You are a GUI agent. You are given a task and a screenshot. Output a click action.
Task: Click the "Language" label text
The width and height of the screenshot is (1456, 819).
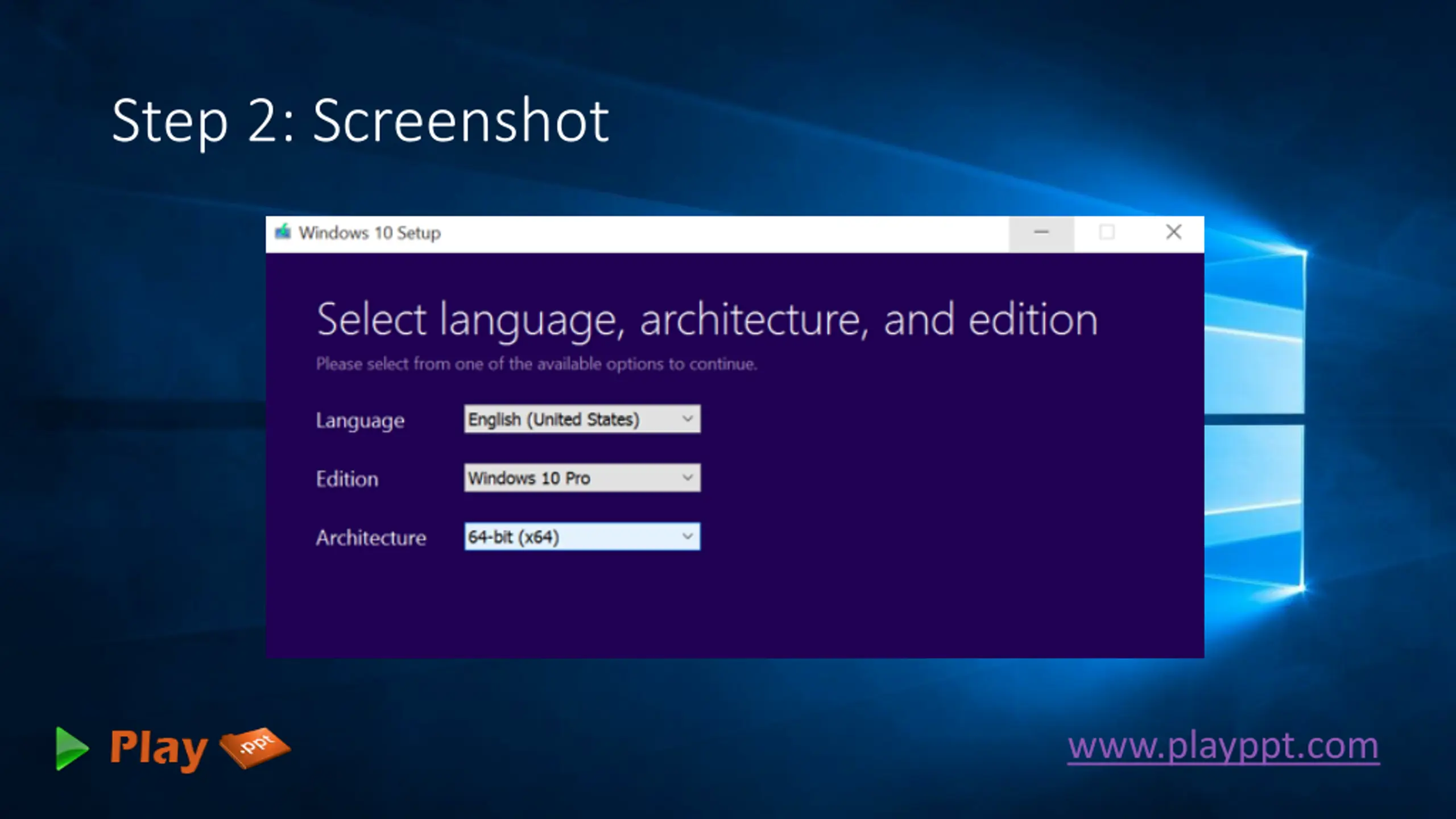click(x=360, y=421)
